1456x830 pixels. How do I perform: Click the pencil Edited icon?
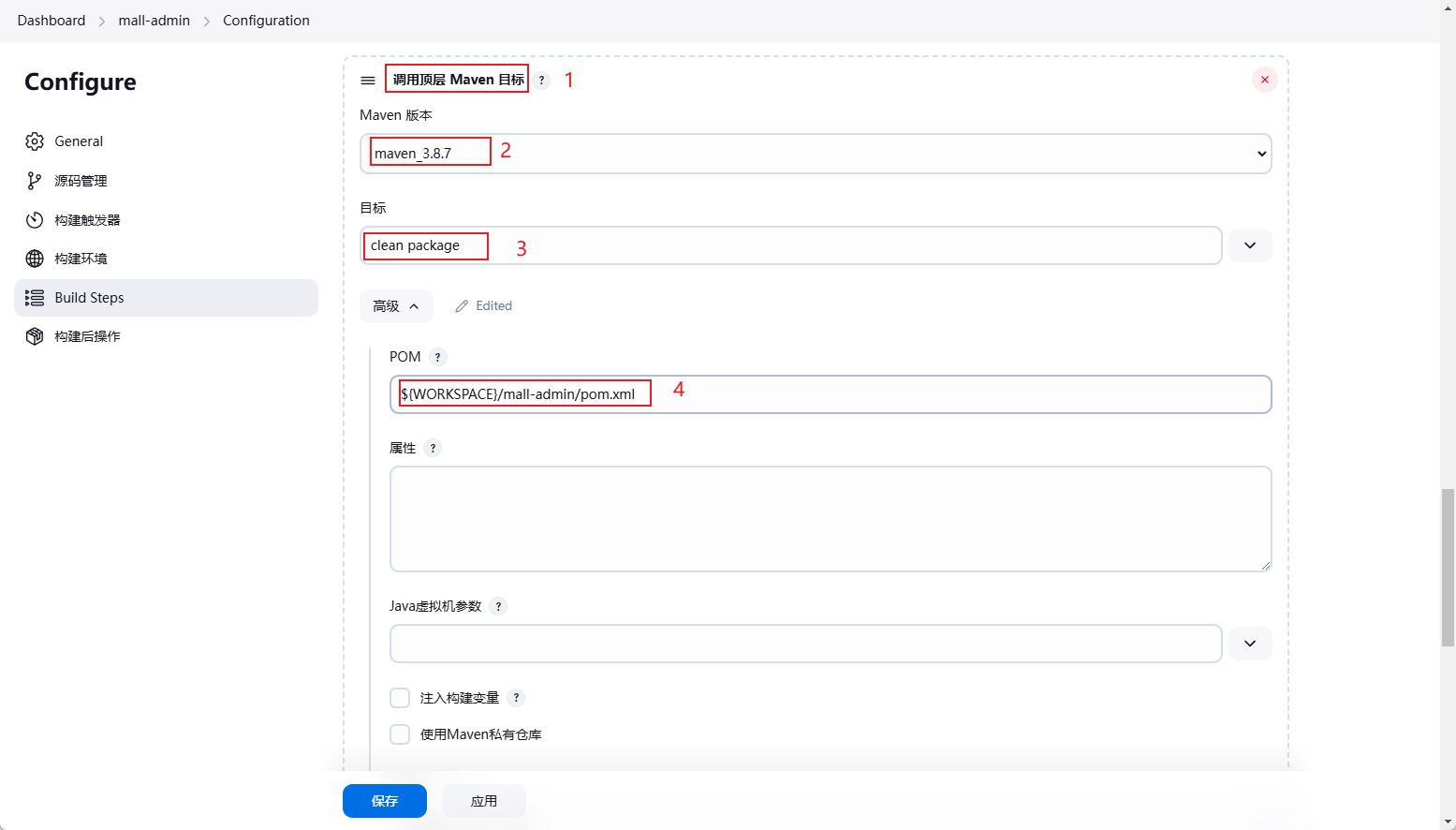click(x=462, y=306)
